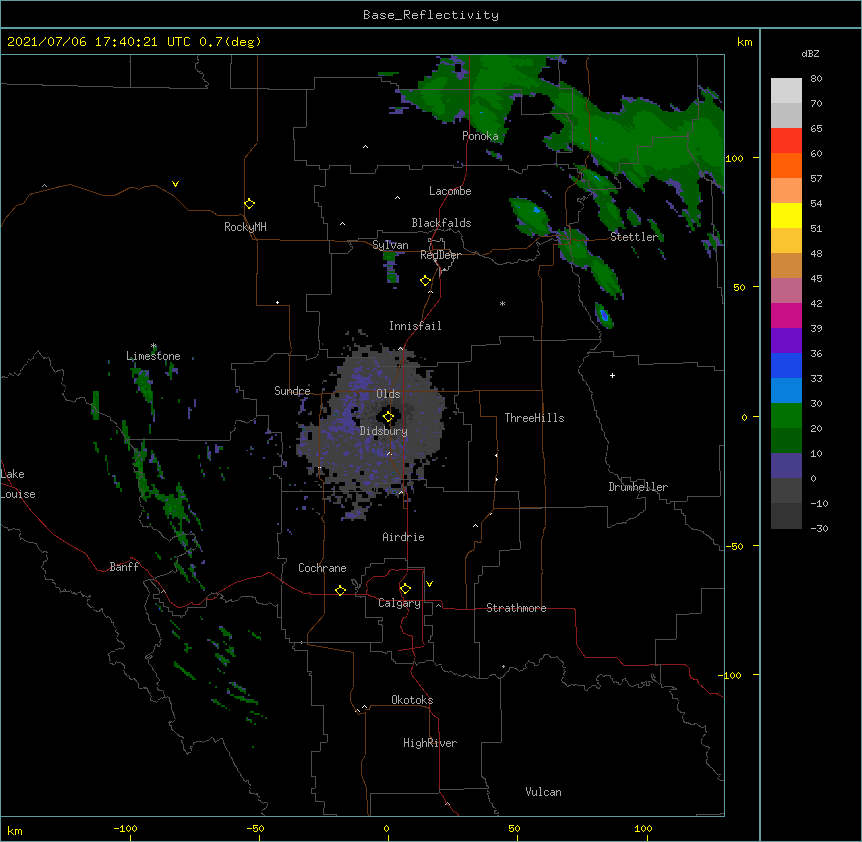Click the Innisfail label
This screenshot has height=842, width=862.
coord(415,326)
